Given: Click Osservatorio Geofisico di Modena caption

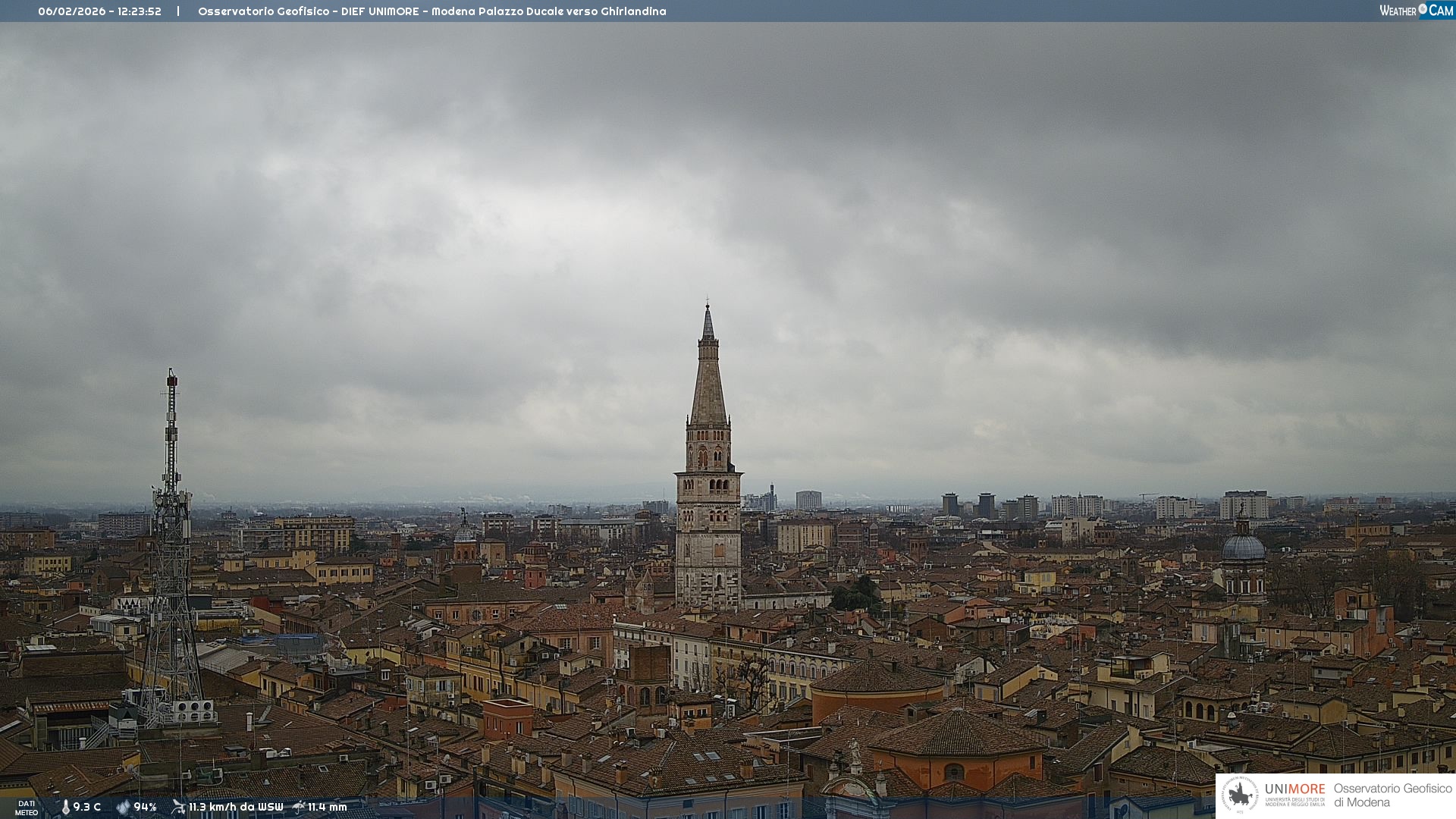Looking at the screenshot, I should [x=1392, y=795].
